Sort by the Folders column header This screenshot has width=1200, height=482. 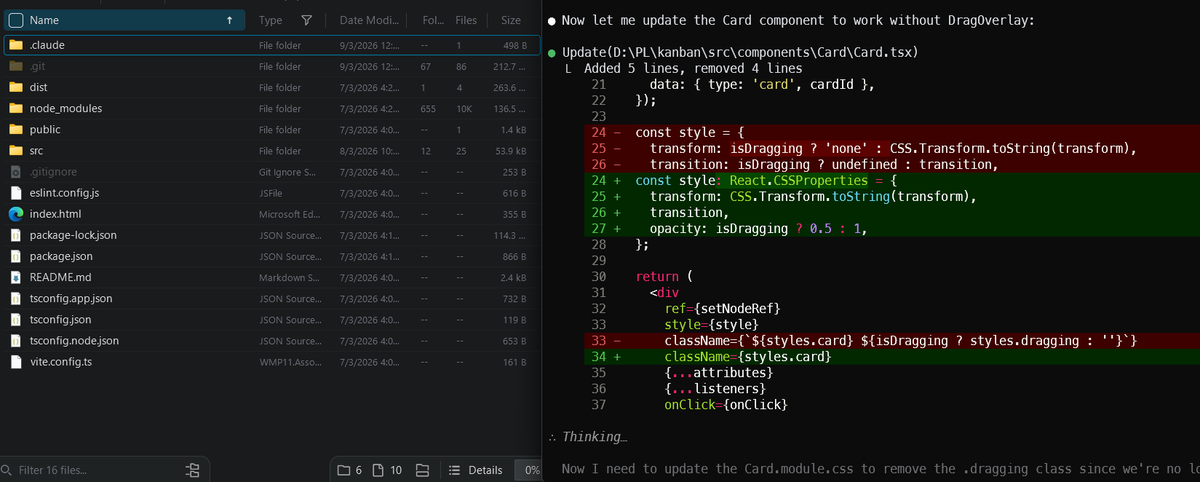pyautogui.click(x=431, y=20)
